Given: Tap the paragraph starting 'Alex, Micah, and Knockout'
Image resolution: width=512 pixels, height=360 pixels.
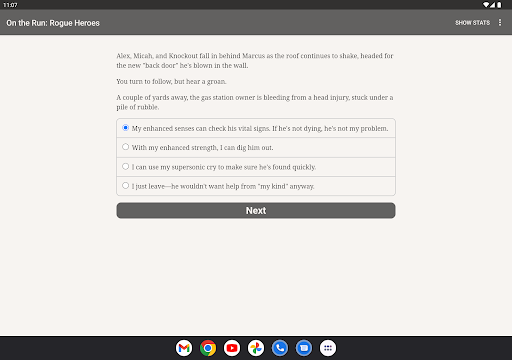Looking at the screenshot, I should [255, 61].
